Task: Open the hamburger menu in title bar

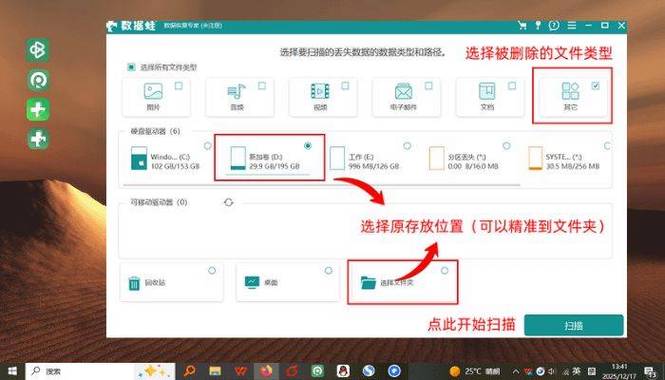Action: click(x=572, y=25)
